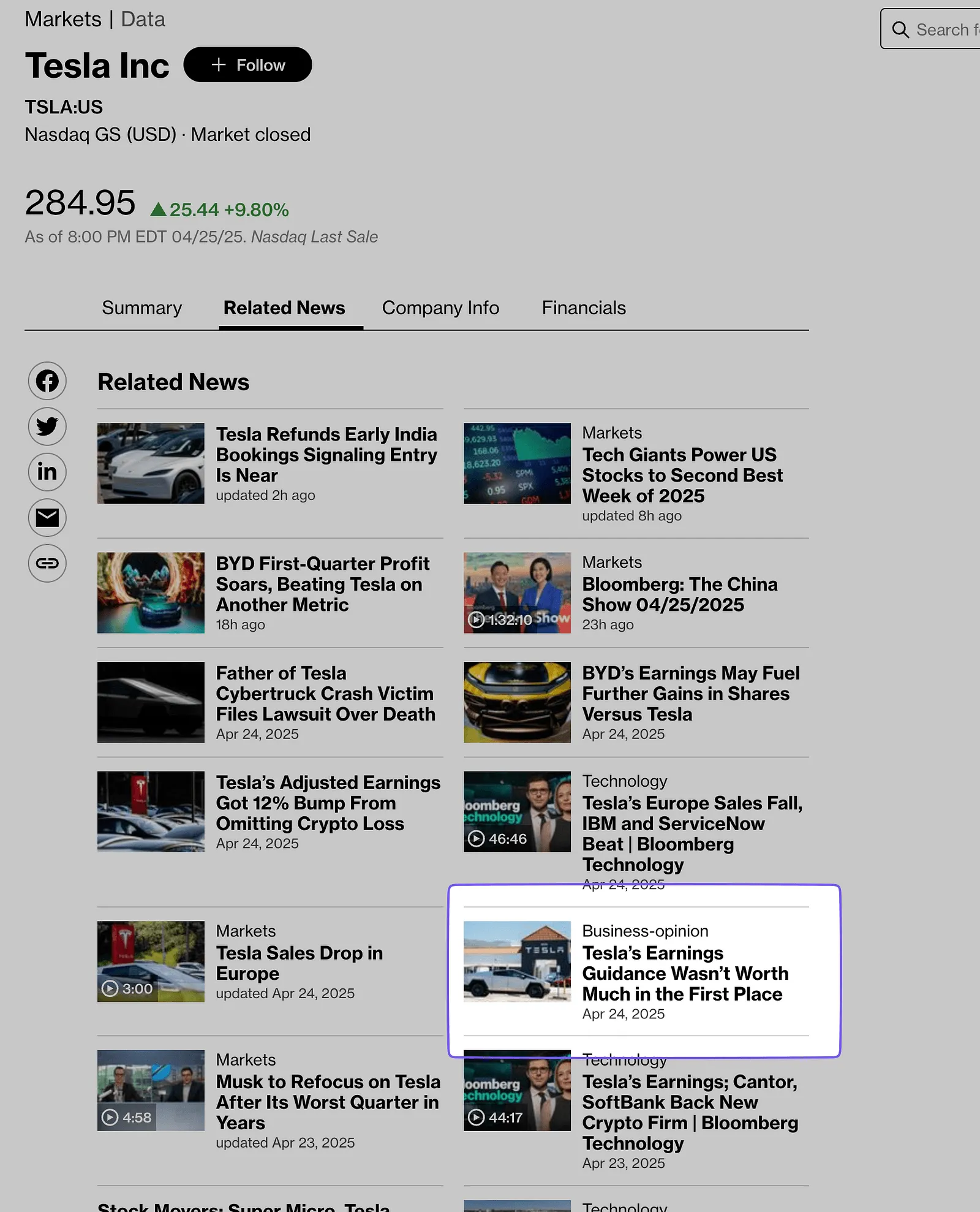Open Tesla Refunds Early India Bookings article

326,455
